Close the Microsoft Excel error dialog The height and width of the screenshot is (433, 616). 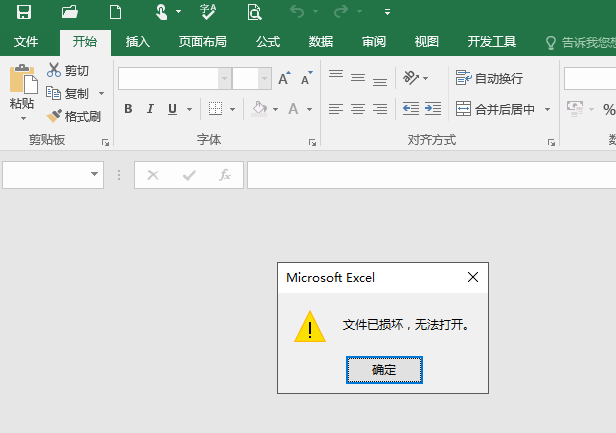click(473, 277)
